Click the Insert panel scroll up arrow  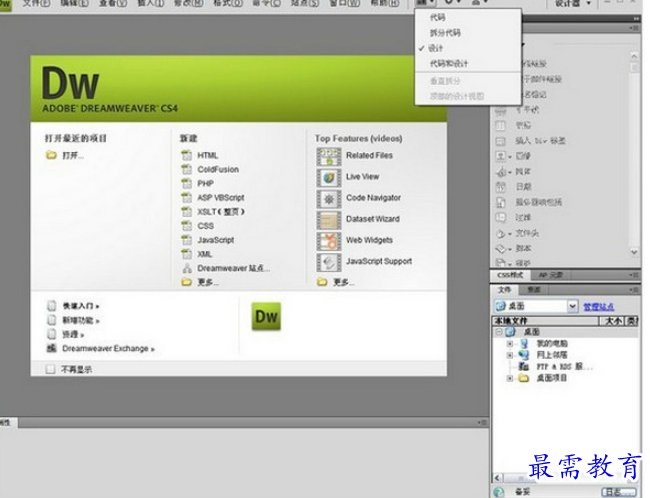(634, 55)
